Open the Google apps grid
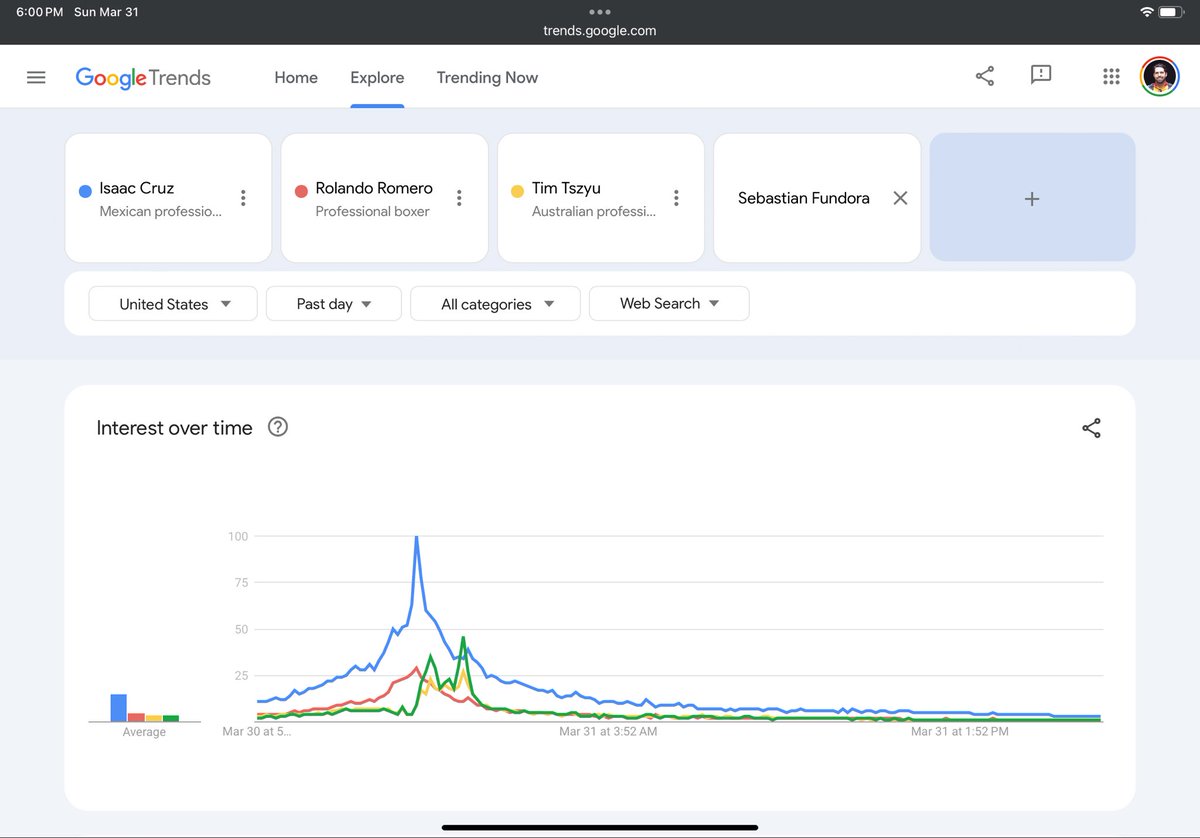Screen dimensions: 1200x838 tap(1110, 77)
